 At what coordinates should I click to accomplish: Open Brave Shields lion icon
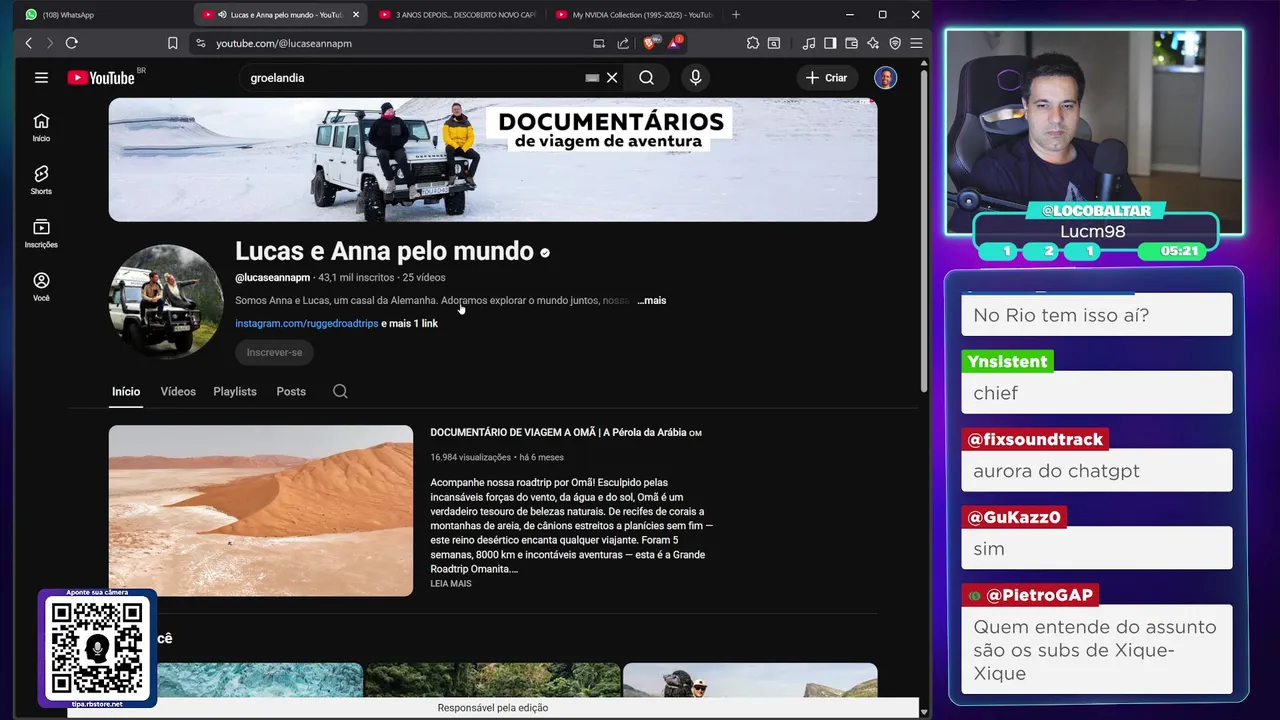[651, 43]
